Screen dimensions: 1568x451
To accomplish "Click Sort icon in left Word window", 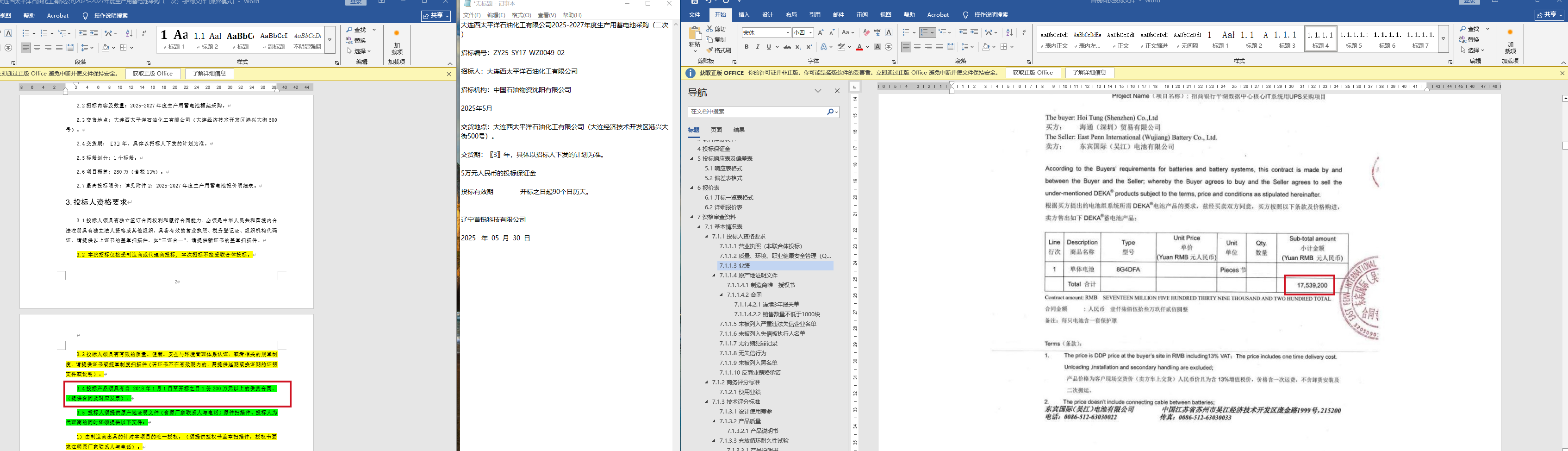I will (129, 33).
